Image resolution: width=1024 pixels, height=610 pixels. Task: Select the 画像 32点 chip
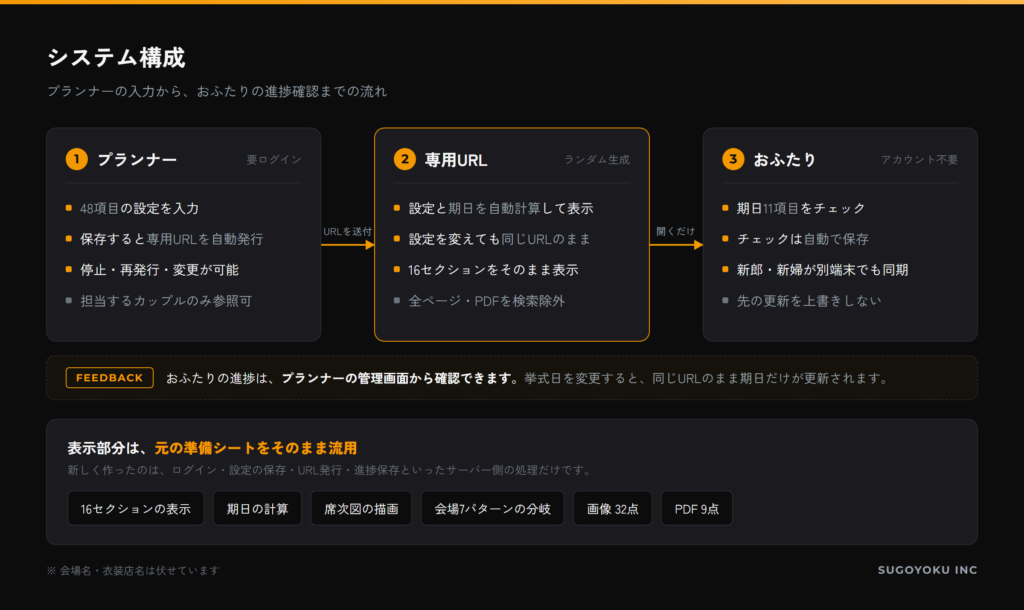click(x=613, y=508)
